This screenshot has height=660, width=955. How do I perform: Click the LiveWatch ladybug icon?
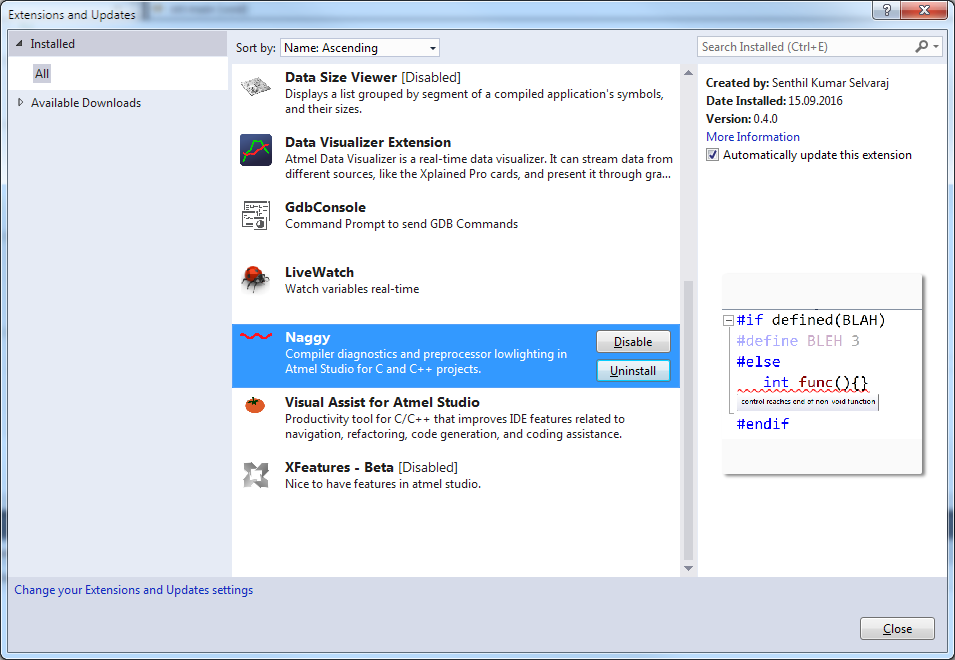coord(255,279)
